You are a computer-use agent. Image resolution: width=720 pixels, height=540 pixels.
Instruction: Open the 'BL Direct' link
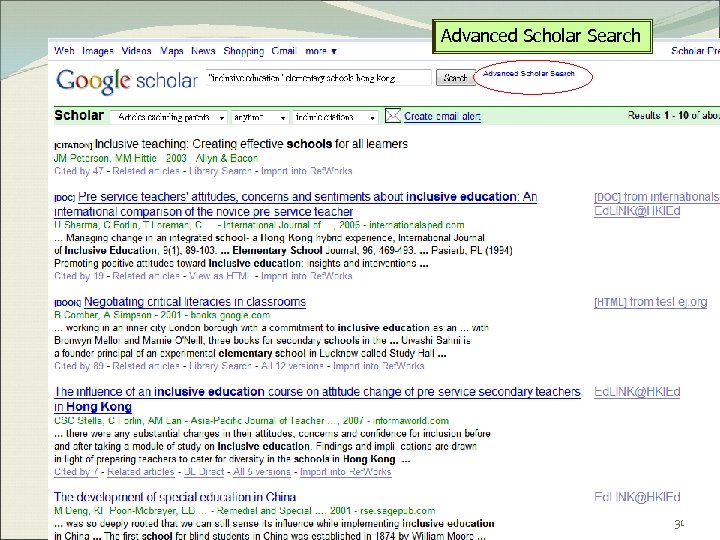204,472
